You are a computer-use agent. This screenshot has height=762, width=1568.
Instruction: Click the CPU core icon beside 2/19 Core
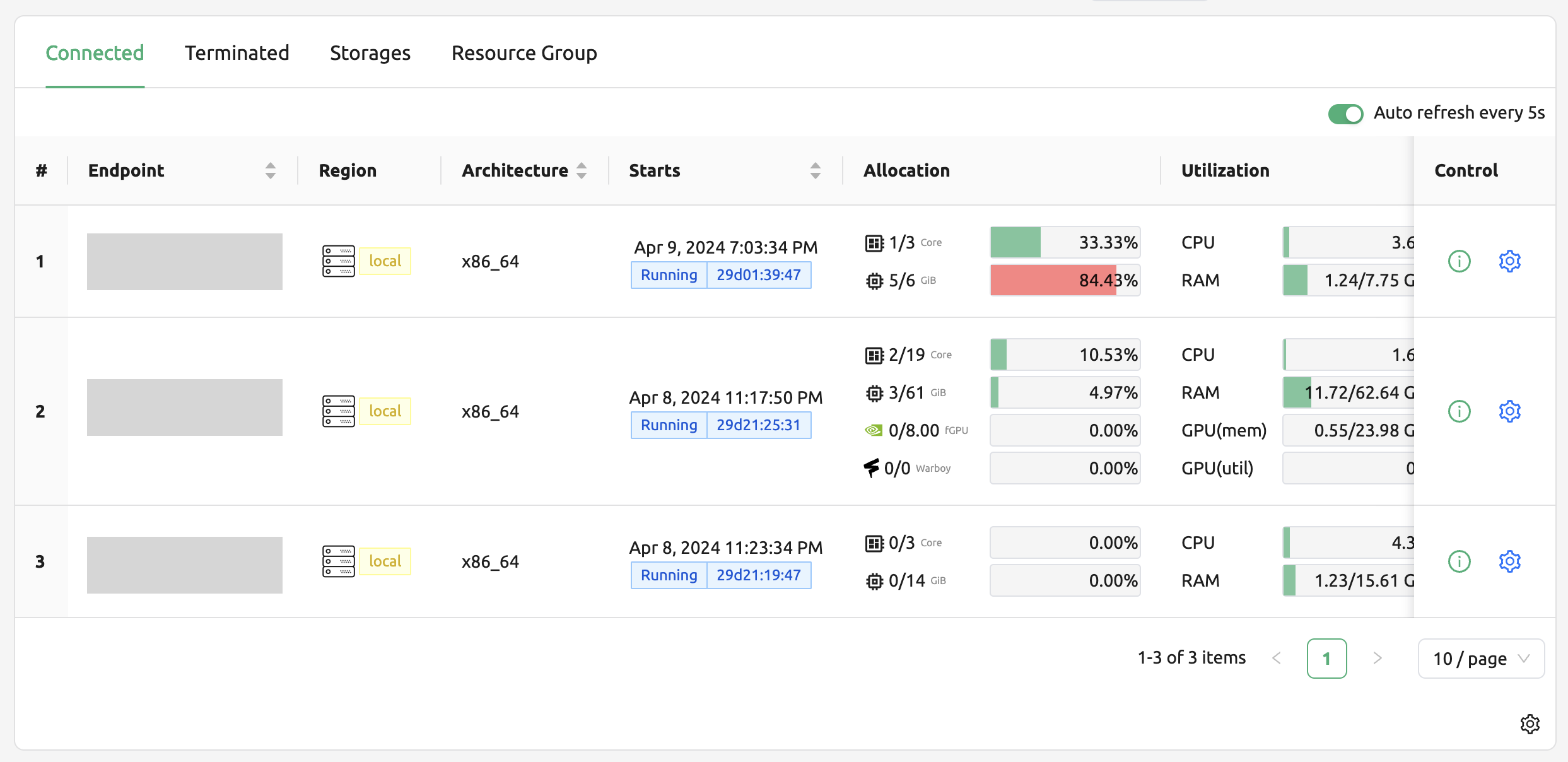point(874,355)
